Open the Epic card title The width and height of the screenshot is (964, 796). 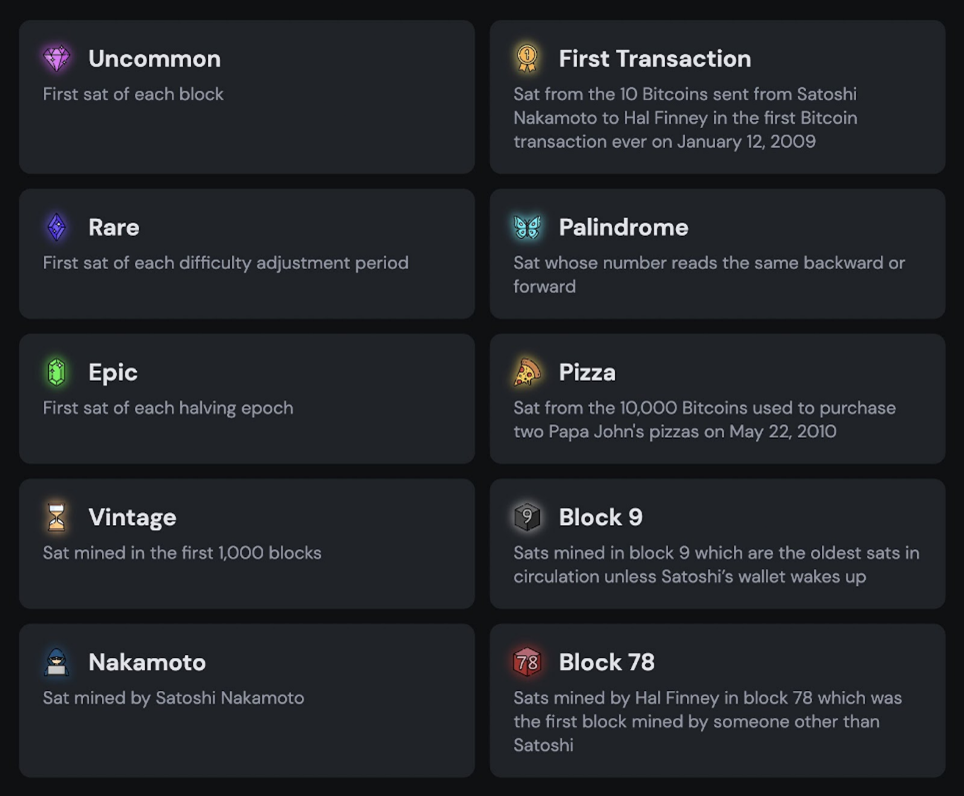click(x=113, y=373)
